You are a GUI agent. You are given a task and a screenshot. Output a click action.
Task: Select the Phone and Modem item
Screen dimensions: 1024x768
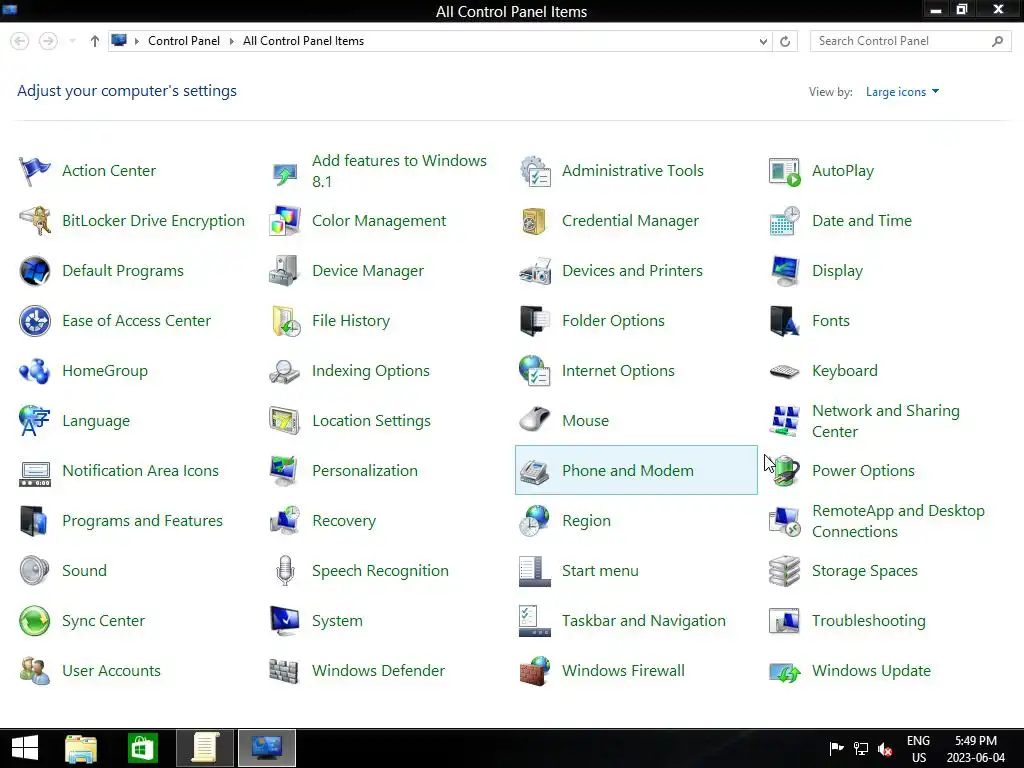636,470
